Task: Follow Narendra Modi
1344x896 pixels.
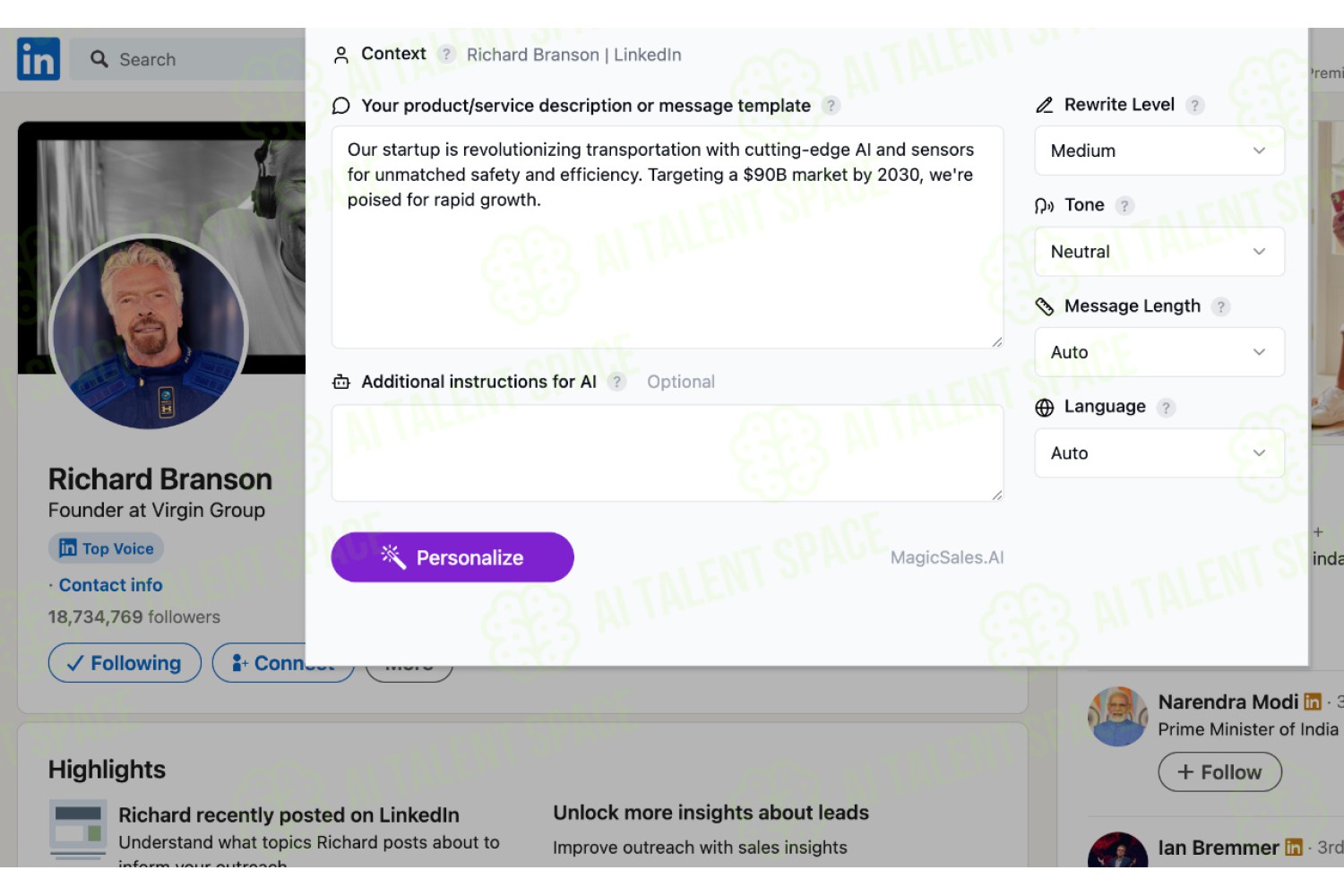Action: 1219,772
